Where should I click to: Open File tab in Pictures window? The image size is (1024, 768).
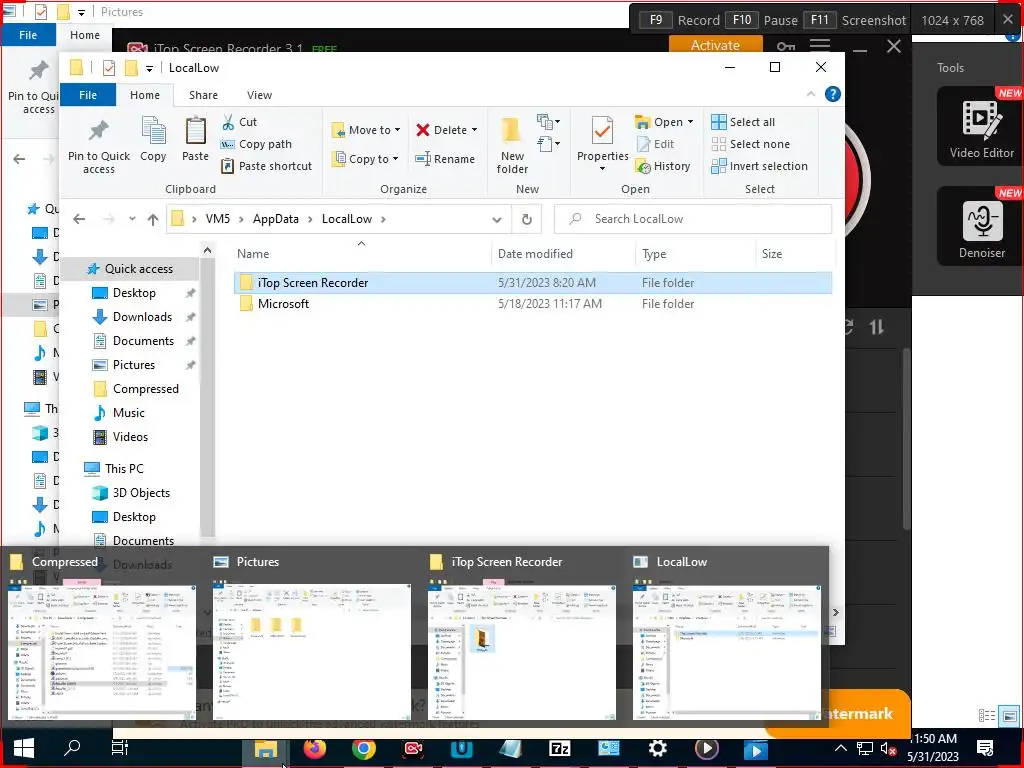[28, 35]
